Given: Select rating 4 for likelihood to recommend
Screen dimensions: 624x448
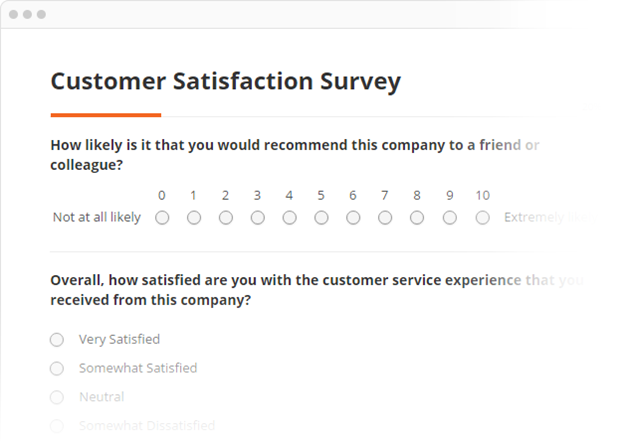Looking at the screenshot, I should [x=290, y=217].
